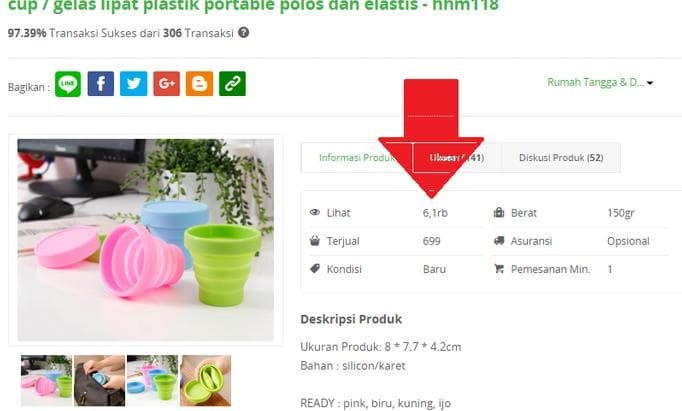Copy product link with chain icon
This screenshot has height=411, width=682.
coord(232,84)
